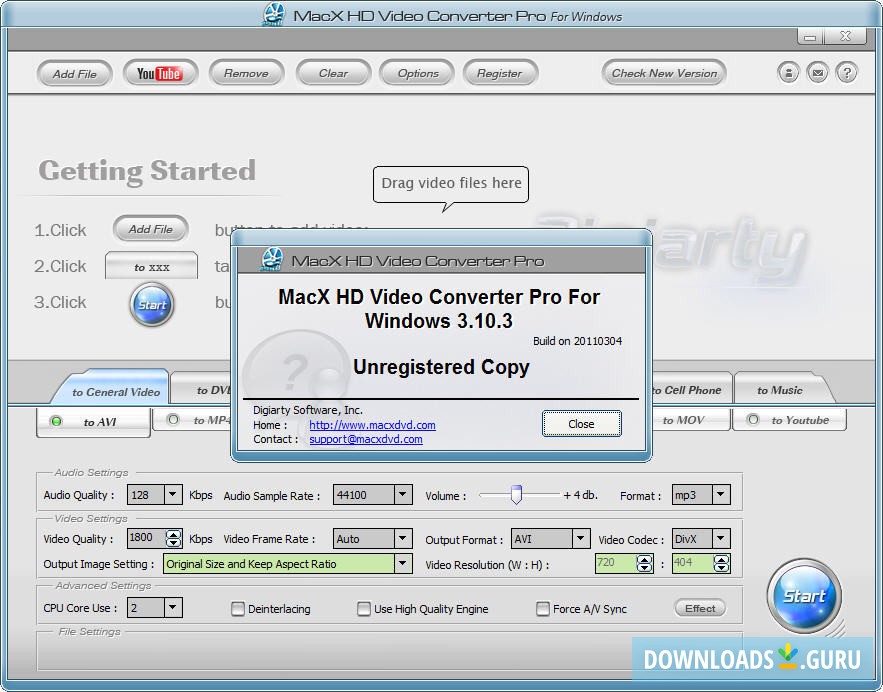Open help via the question mark icon
Viewport: 883px width, 692px height.
pyautogui.click(x=846, y=73)
